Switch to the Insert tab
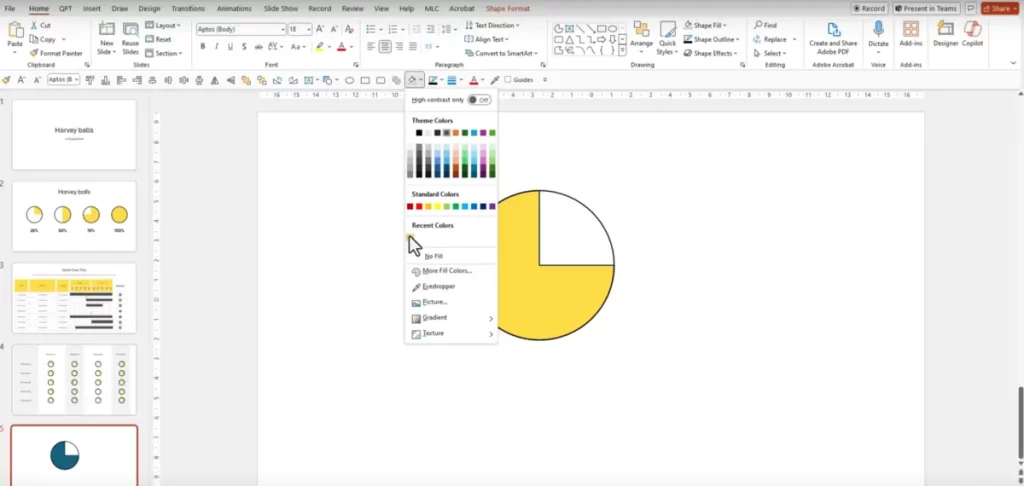The image size is (1024, 486). (x=92, y=8)
